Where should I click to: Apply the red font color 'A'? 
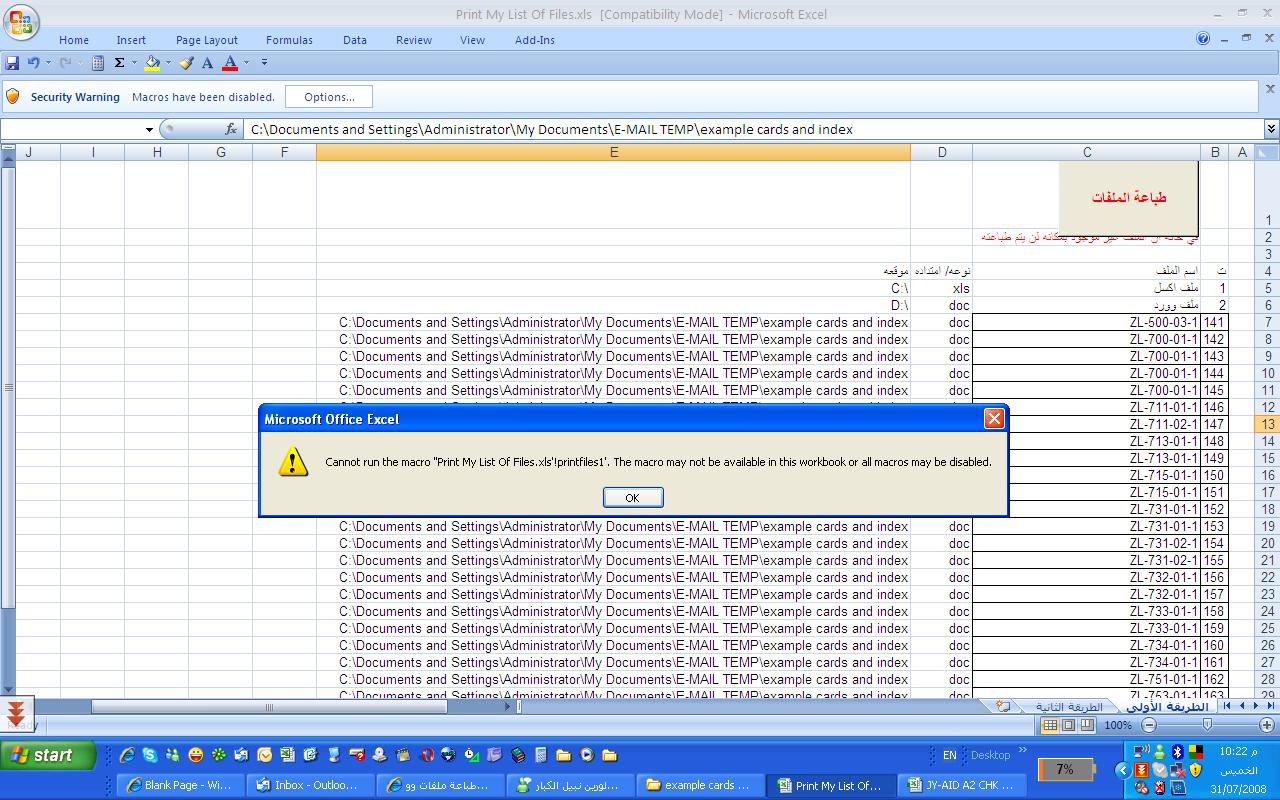point(230,63)
